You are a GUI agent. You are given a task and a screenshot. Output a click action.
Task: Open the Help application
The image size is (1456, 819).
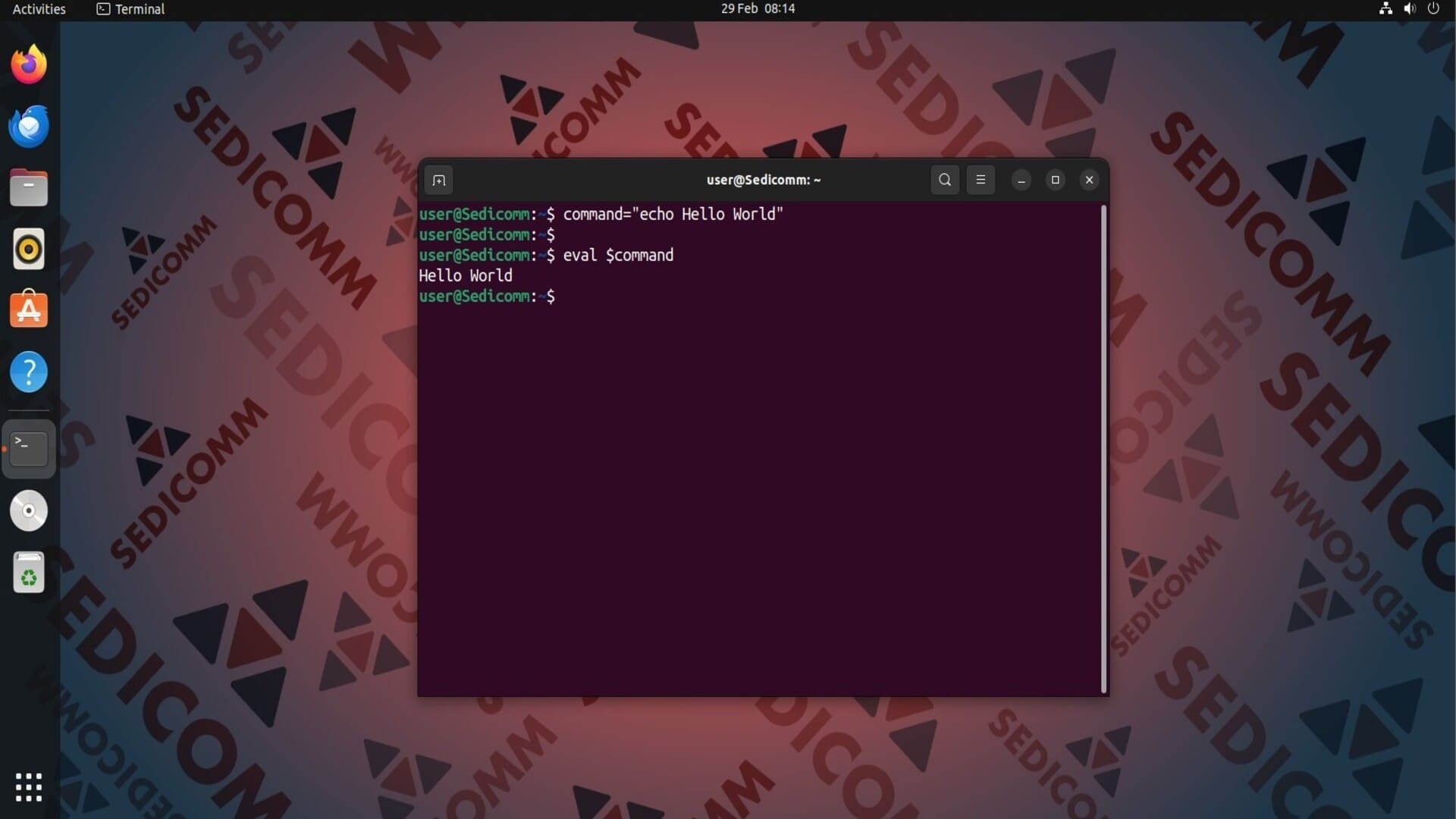(x=29, y=372)
